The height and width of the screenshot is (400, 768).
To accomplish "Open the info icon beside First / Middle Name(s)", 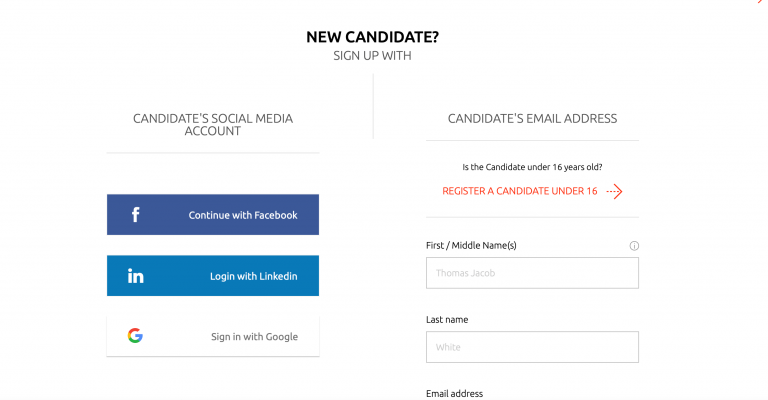I will click(634, 246).
